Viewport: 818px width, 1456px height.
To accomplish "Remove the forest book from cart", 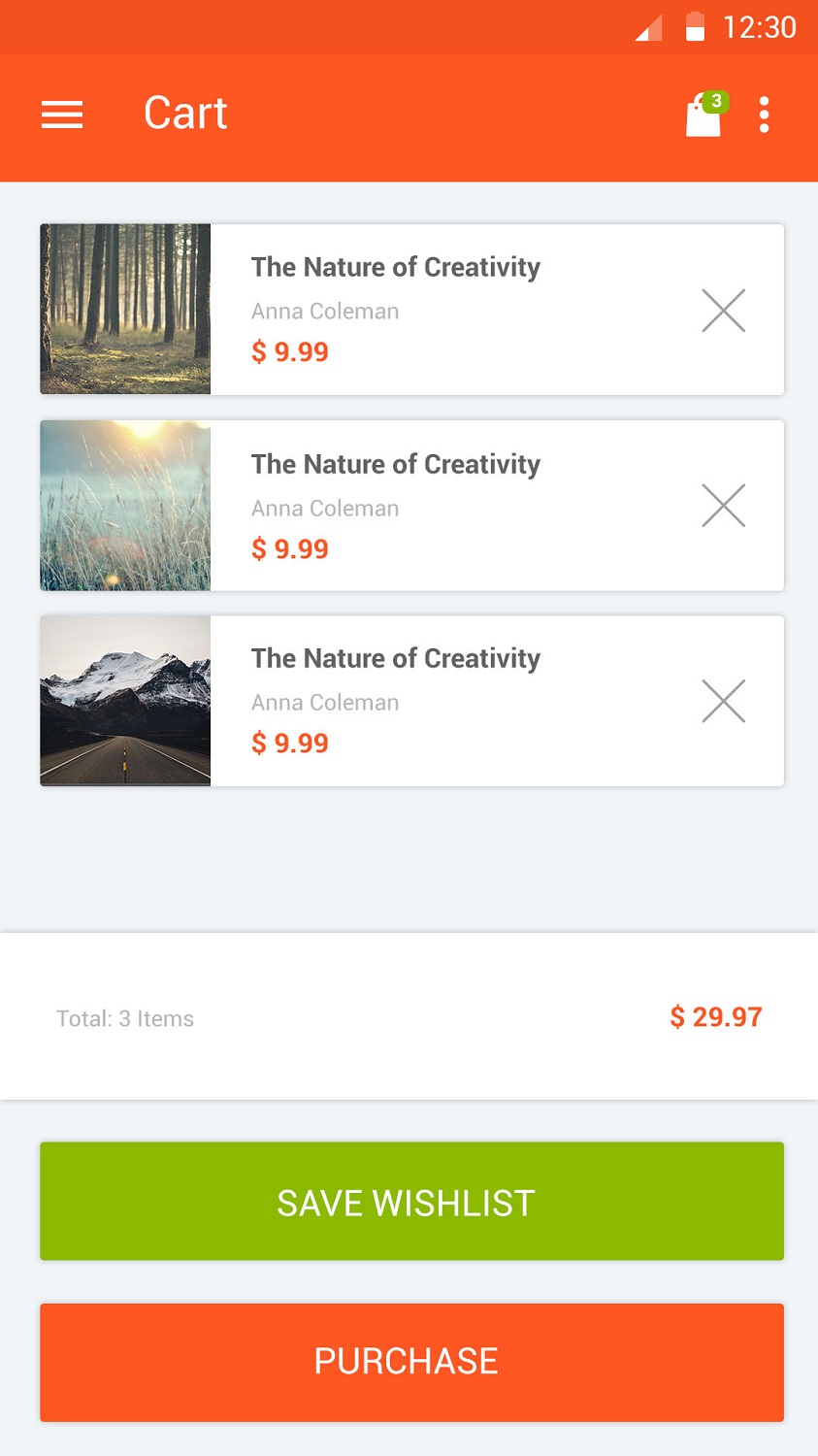I will (x=723, y=311).
